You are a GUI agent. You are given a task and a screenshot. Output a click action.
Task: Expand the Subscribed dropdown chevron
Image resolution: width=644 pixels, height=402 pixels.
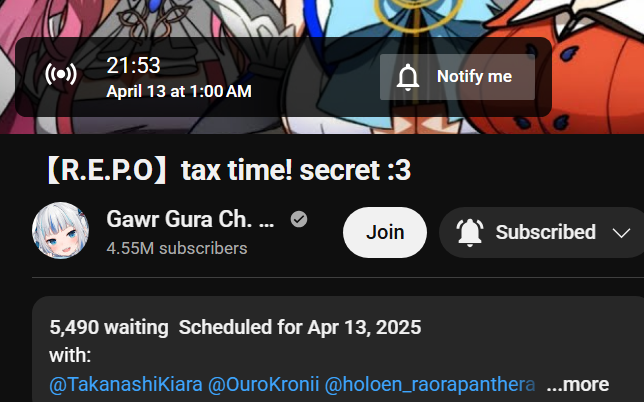tap(621, 233)
